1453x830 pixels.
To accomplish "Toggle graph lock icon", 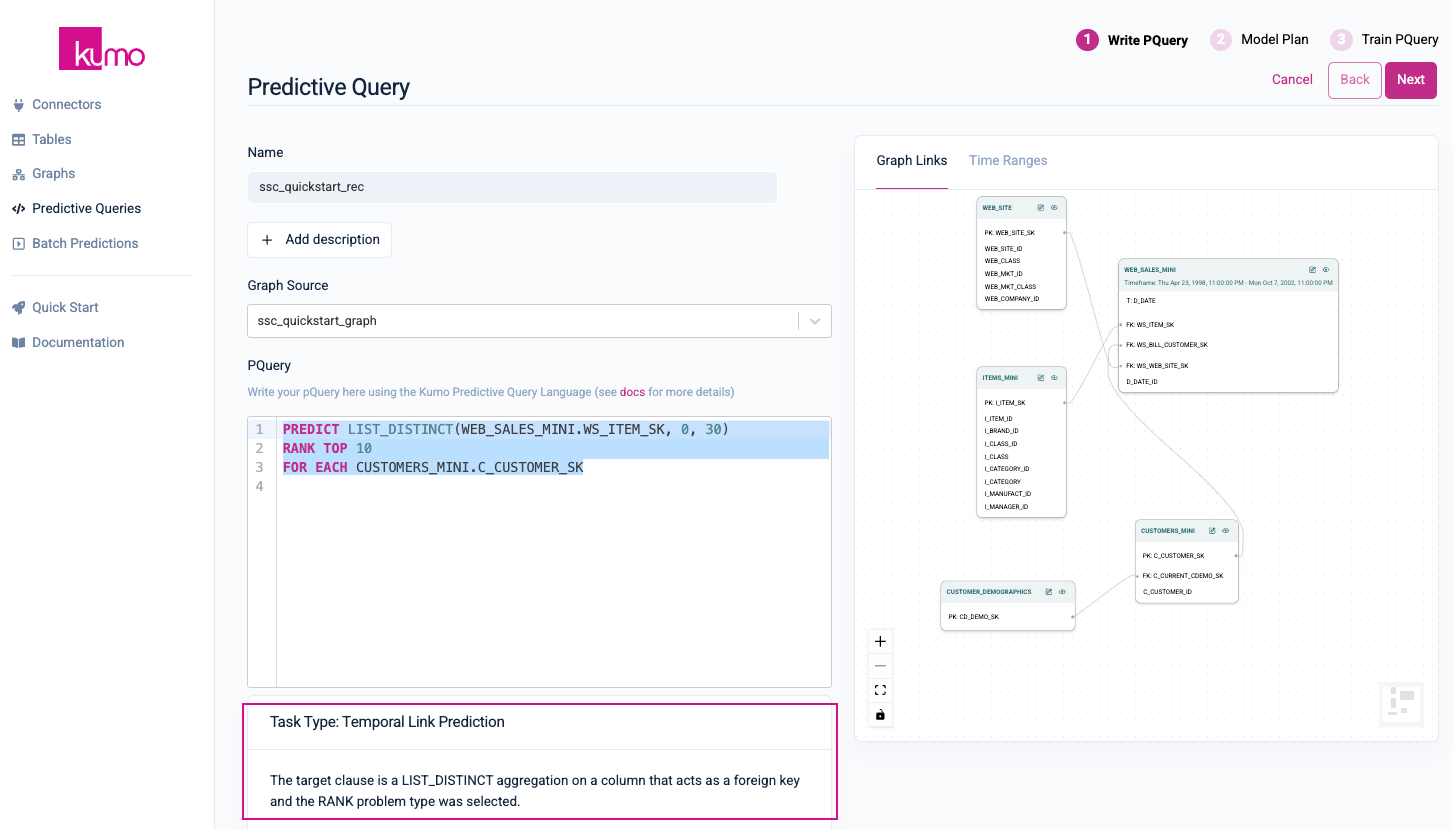I will (x=880, y=715).
